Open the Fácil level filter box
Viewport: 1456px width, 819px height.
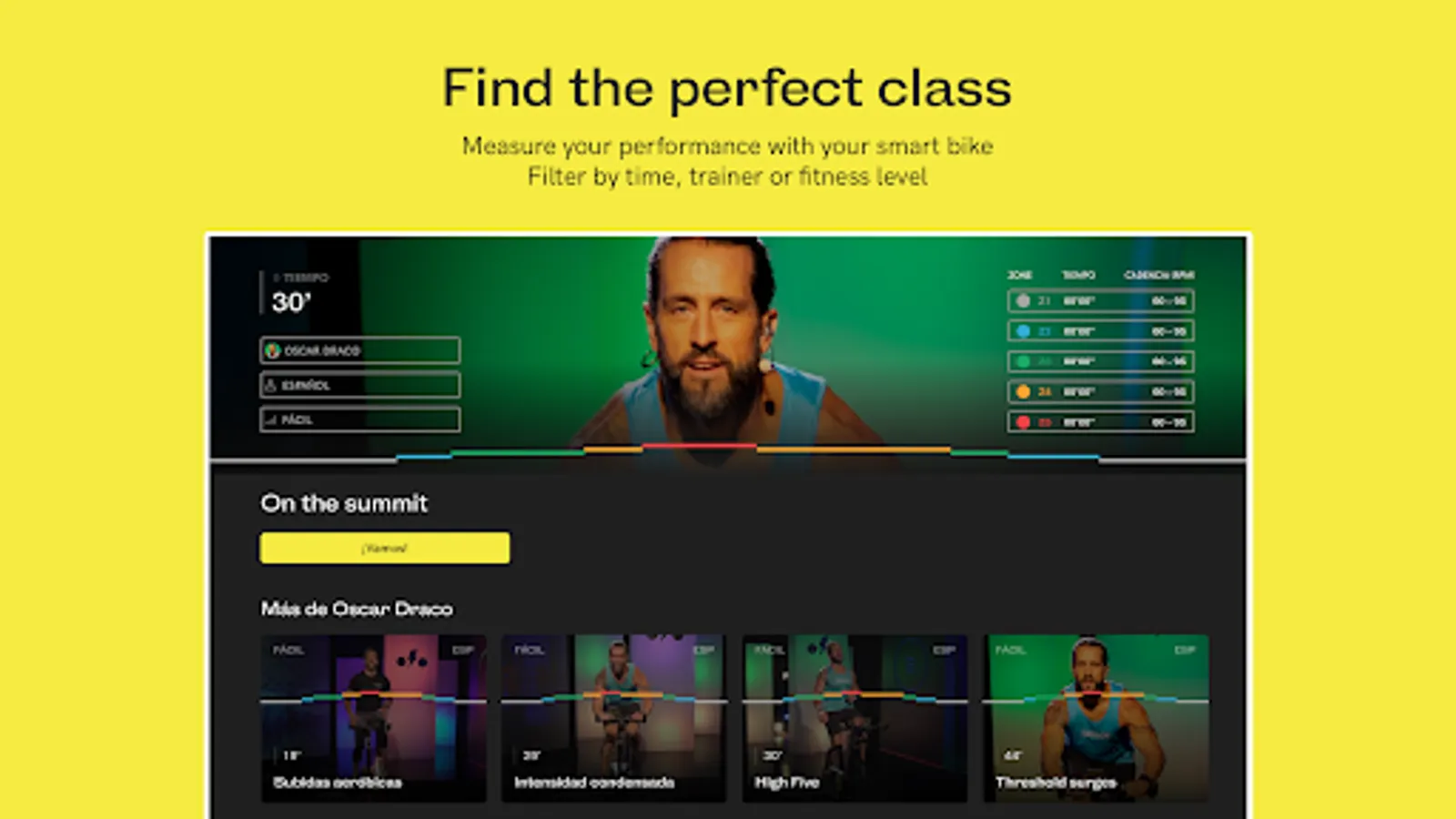click(360, 420)
